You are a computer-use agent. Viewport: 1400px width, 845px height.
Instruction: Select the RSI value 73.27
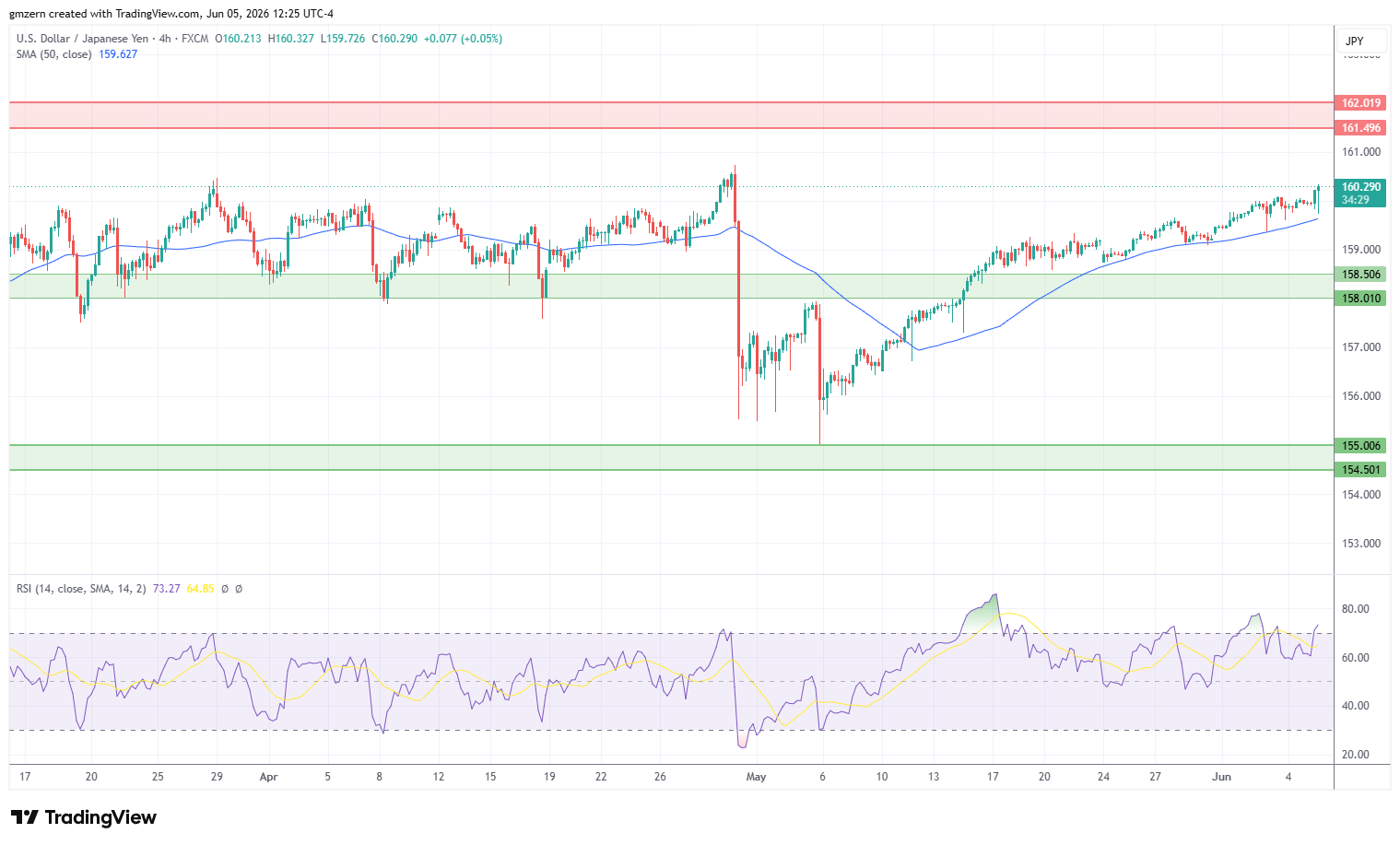click(x=166, y=589)
